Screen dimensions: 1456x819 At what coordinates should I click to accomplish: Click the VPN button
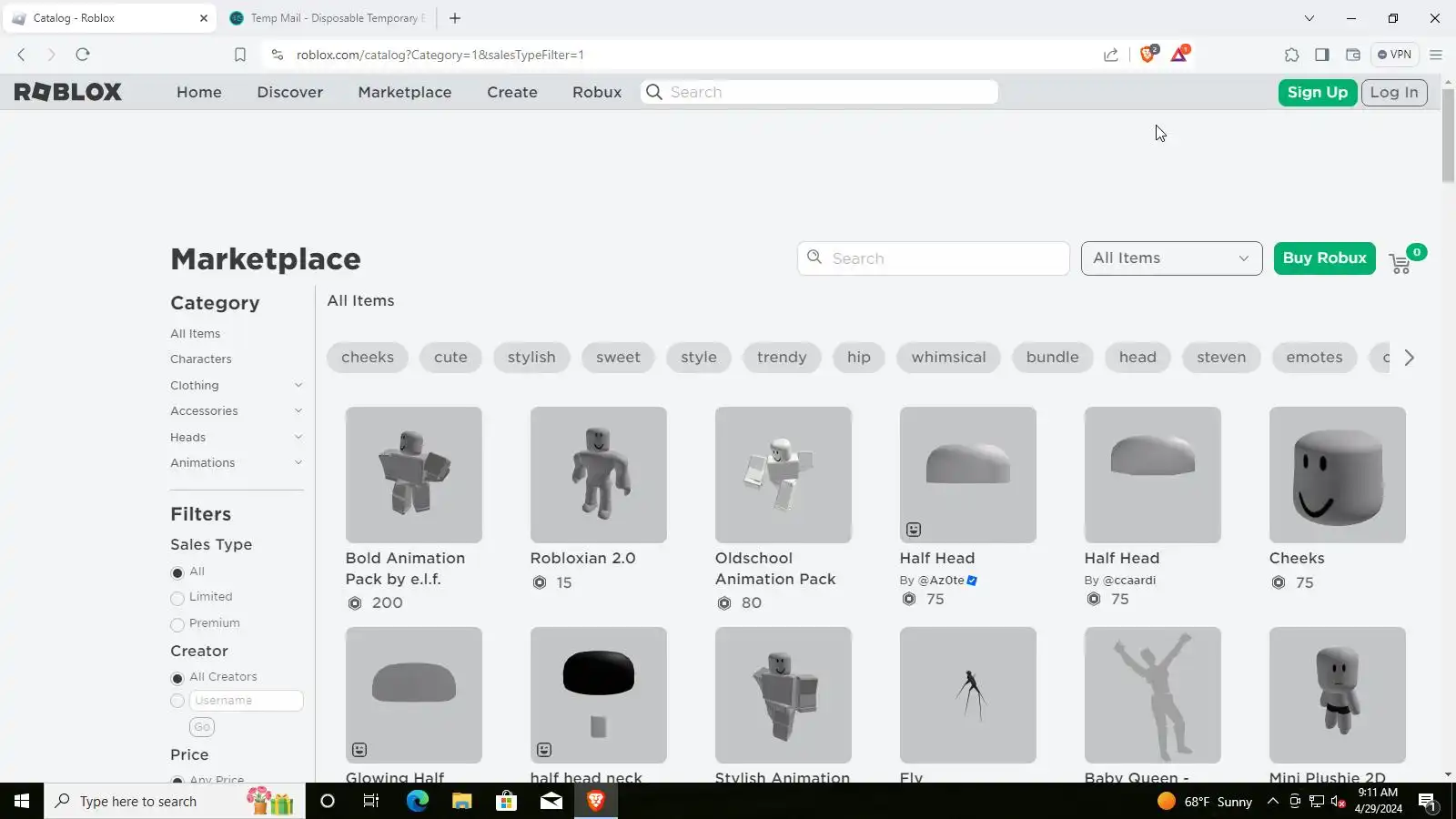1394,55
